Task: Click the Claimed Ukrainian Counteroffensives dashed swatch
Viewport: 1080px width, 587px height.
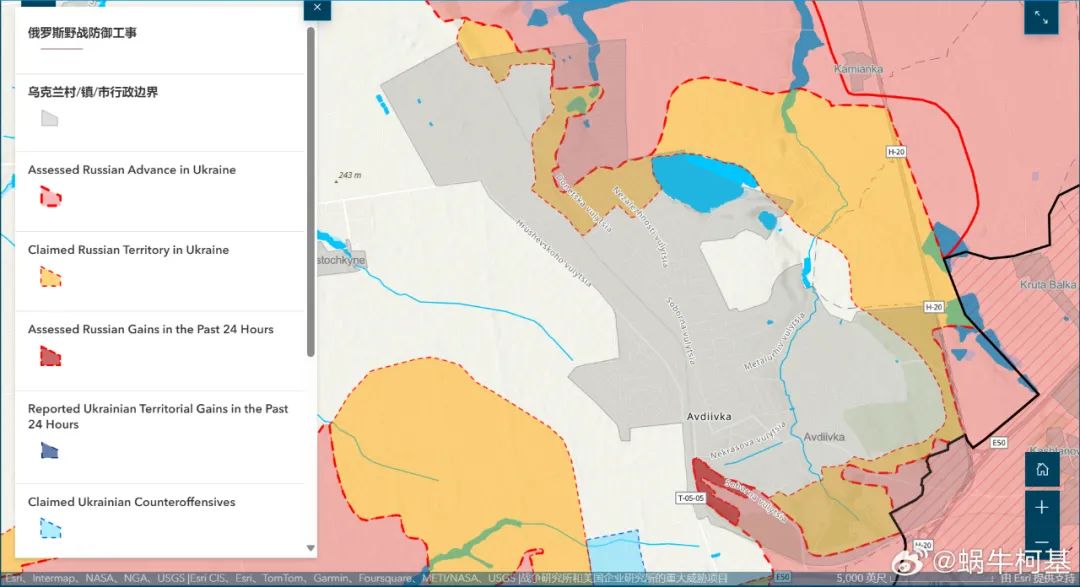Action: pyautogui.click(x=51, y=528)
